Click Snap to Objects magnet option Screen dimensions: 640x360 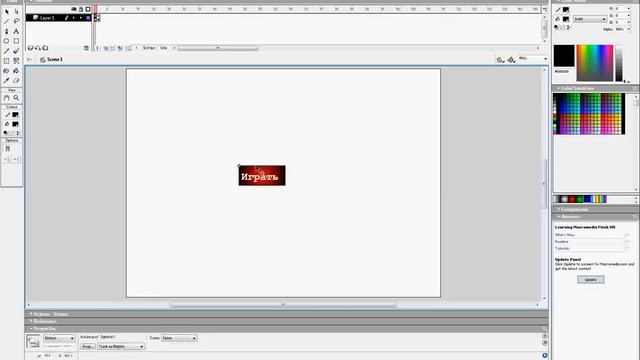[x=7, y=149]
